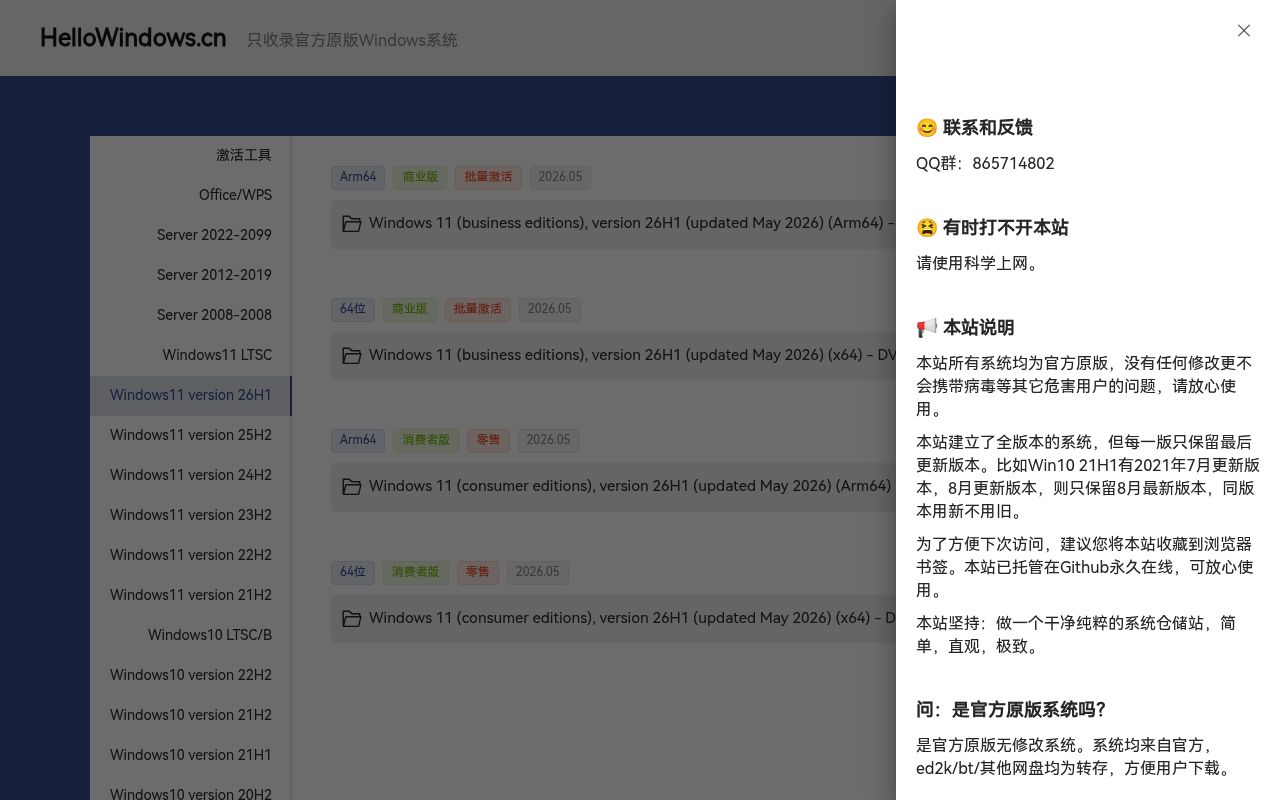
Task: Click the 商业版 tag next to Arm64
Action: pyautogui.click(x=420, y=177)
